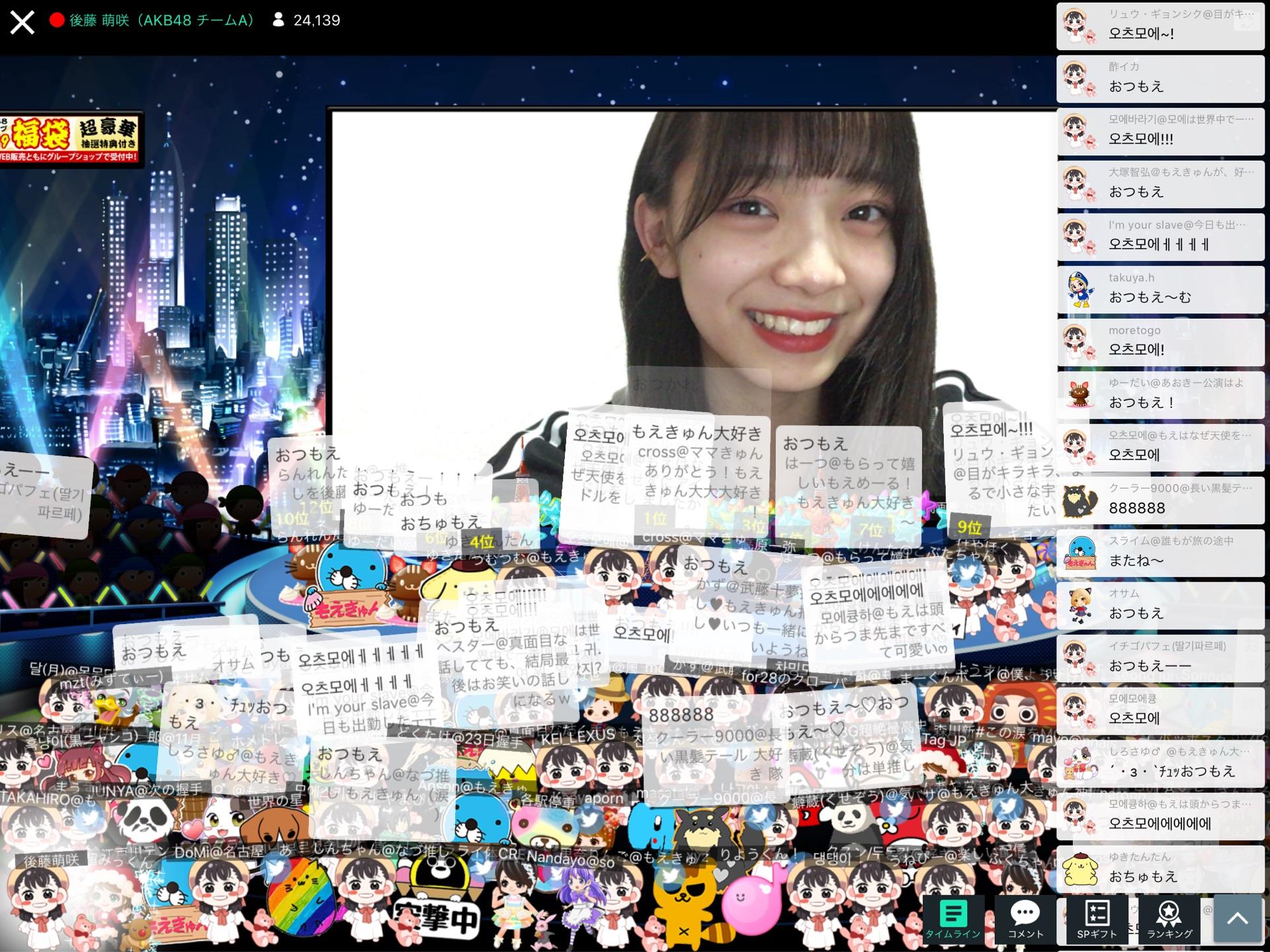Tap the speech-bubble コメント icon

coord(1026,915)
